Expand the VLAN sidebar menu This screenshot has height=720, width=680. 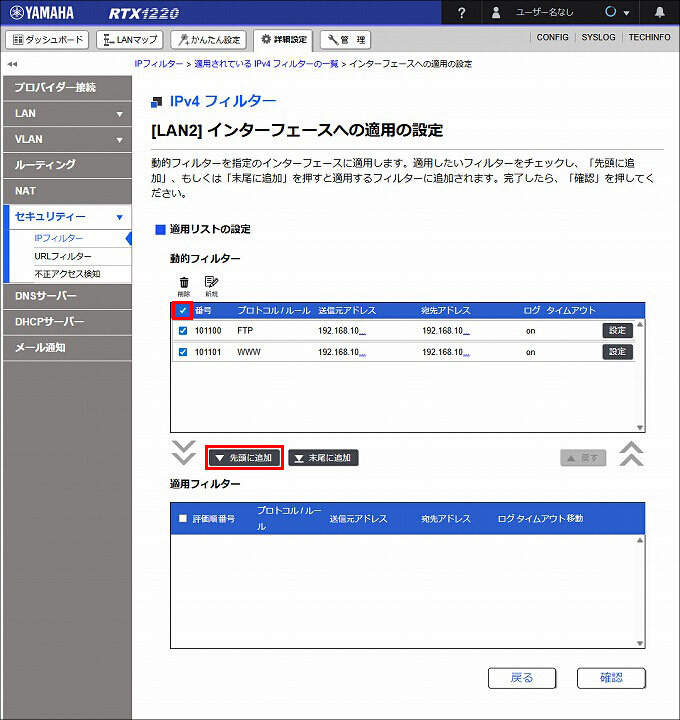tap(67, 139)
